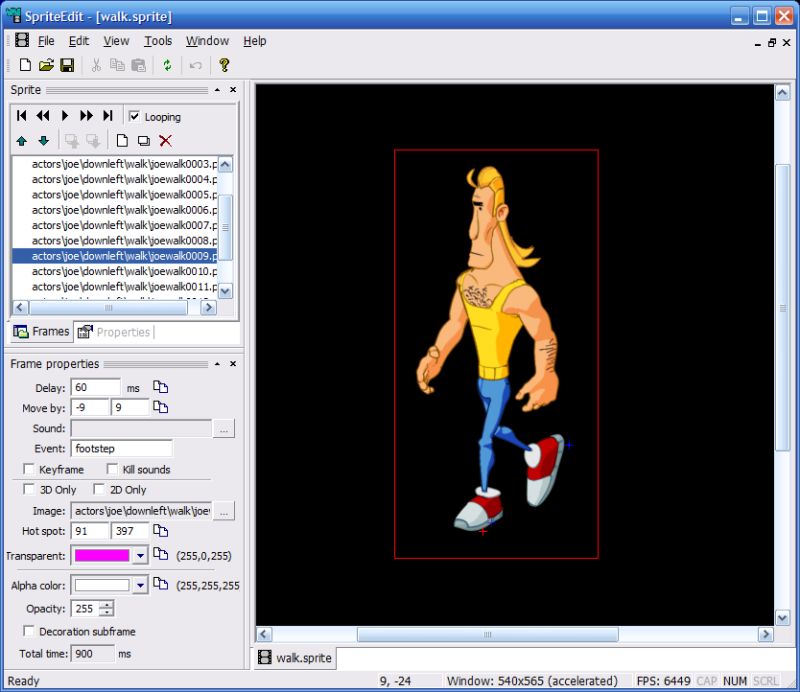Browse for a different Image file
Viewport: 800px width, 692px height.
(x=226, y=510)
